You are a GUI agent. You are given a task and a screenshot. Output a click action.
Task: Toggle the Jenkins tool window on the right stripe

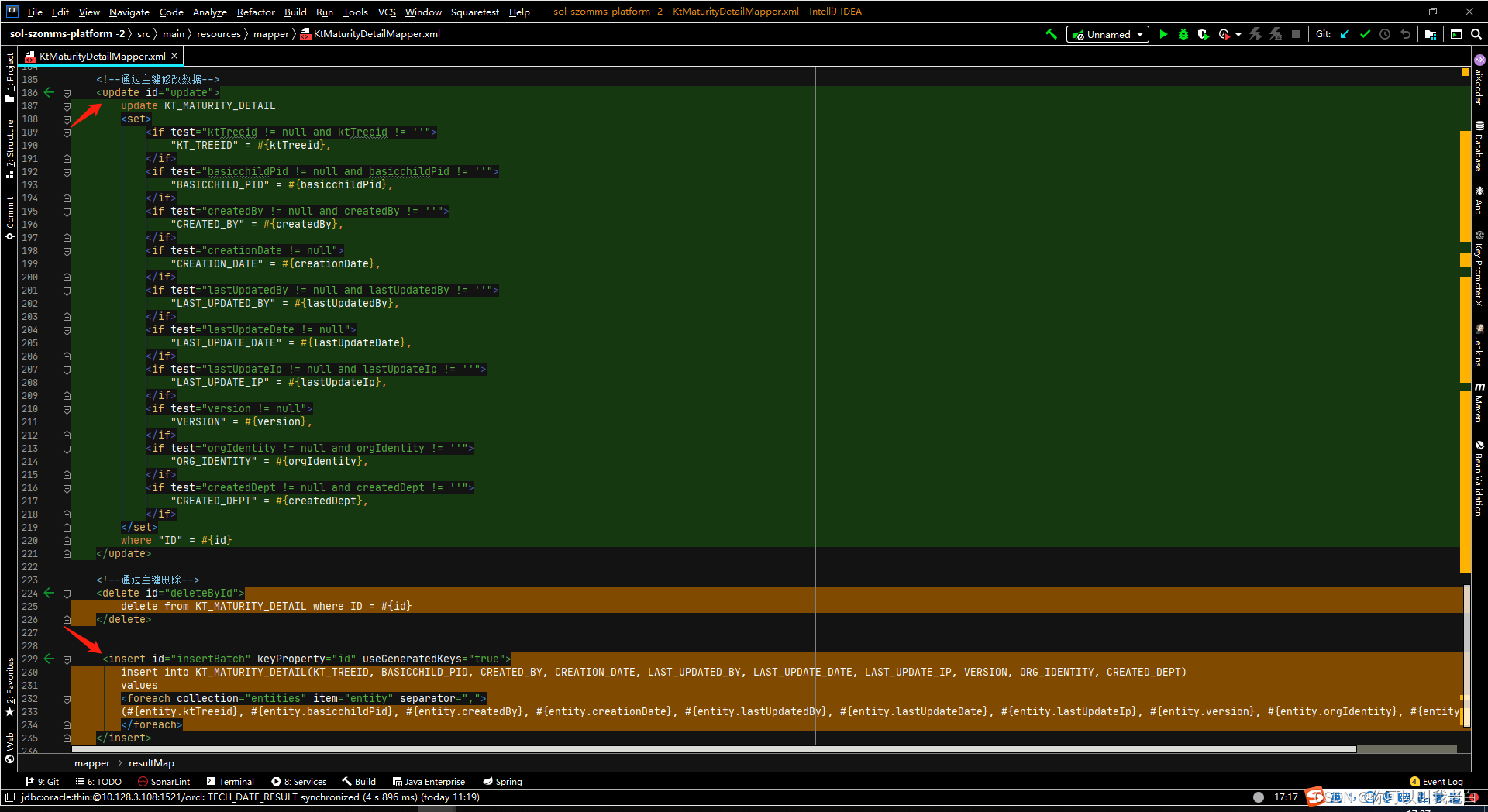pos(1479,345)
